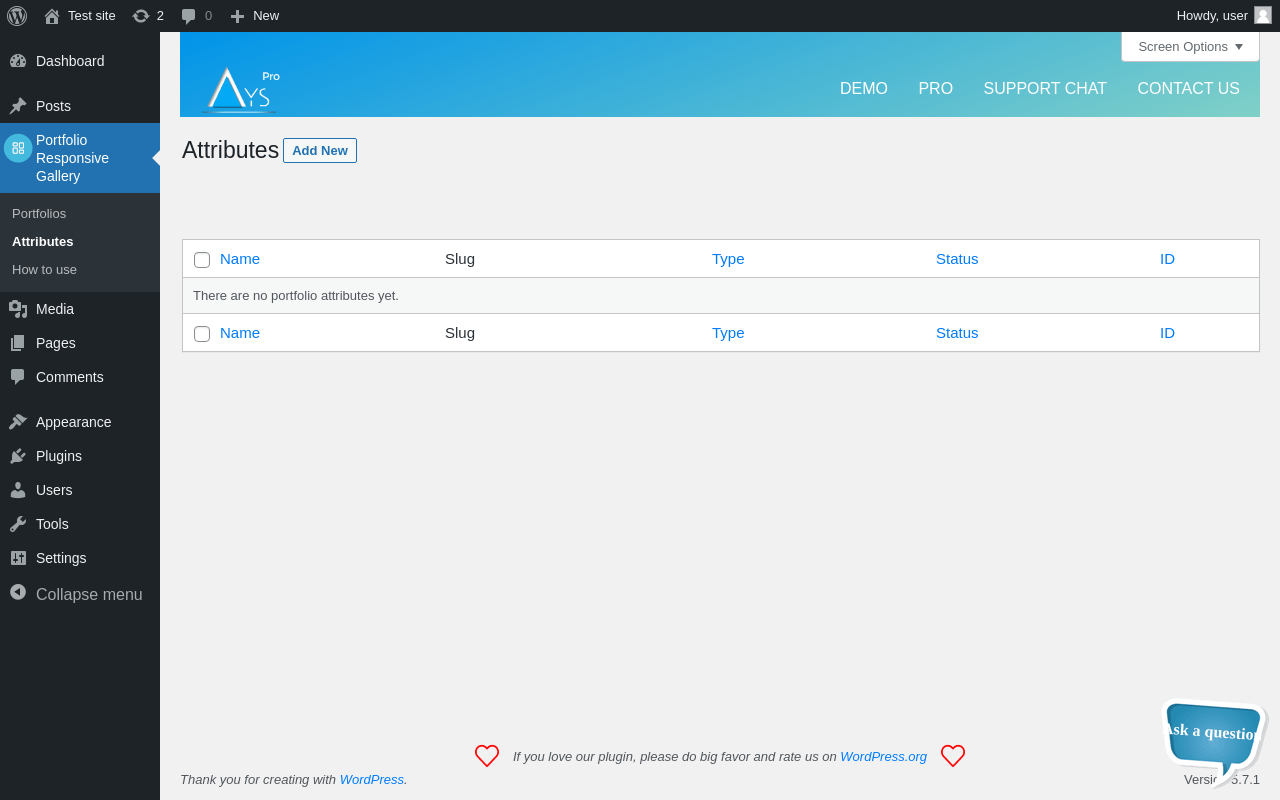The width and height of the screenshot is (1280, 800).
Task: Open the updates icon showing 2
Action: 141,16
